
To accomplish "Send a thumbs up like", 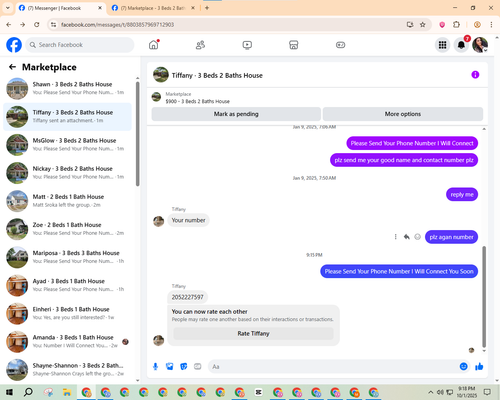I will click(479, 367).
